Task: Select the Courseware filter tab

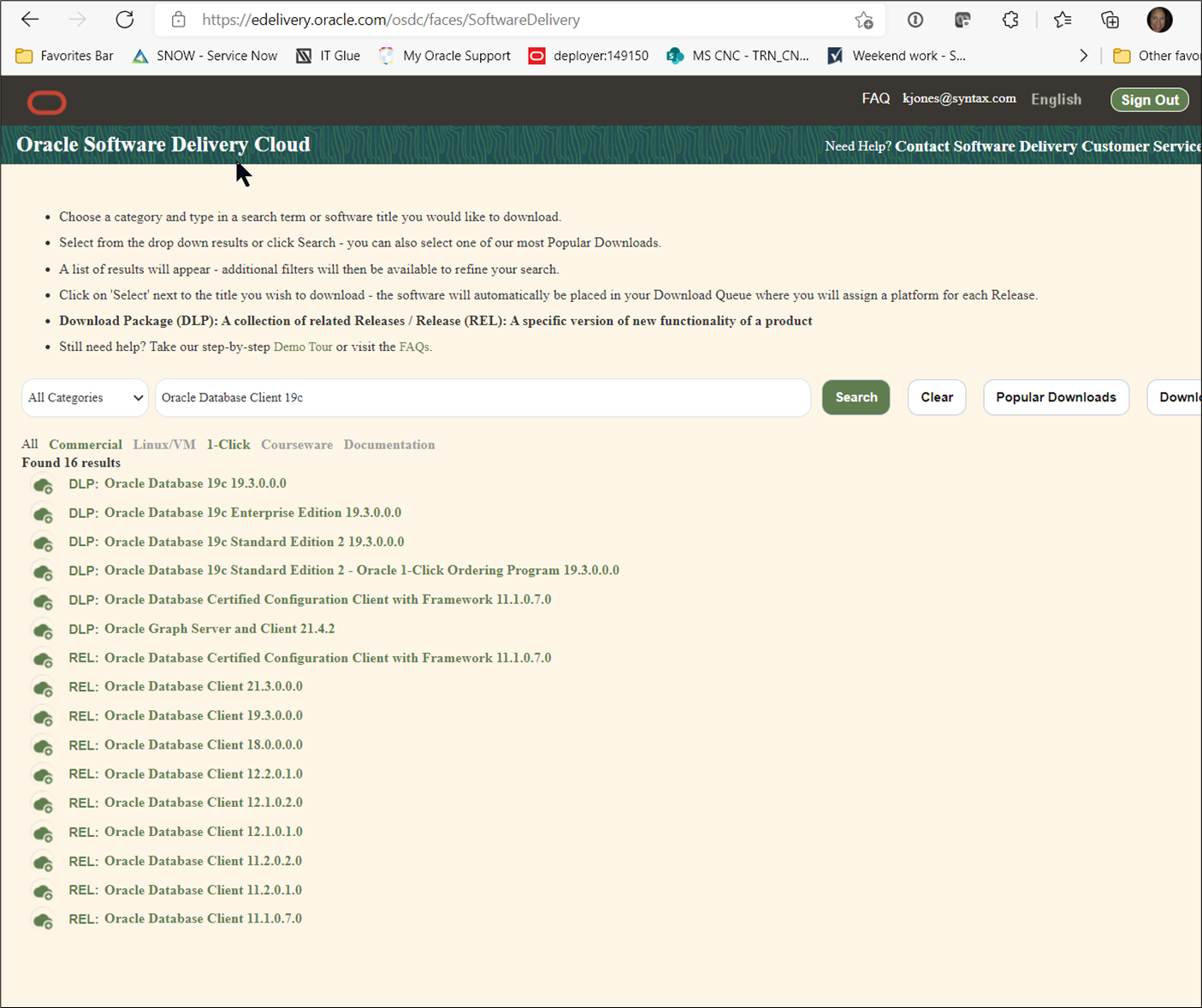Action: (297, 444)
